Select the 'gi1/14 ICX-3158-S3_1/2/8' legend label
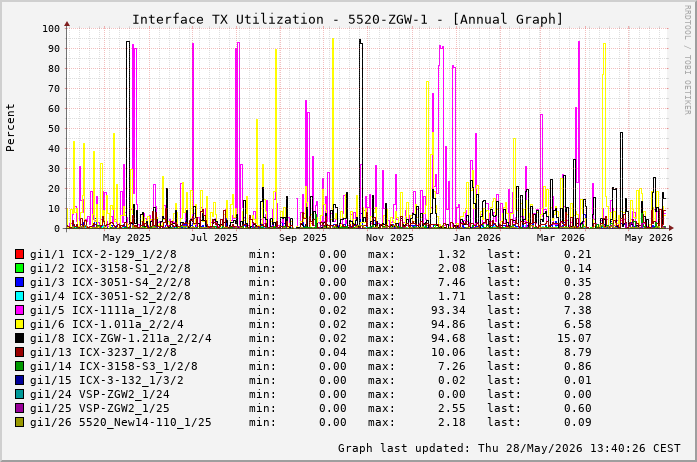 pos(114,366)
